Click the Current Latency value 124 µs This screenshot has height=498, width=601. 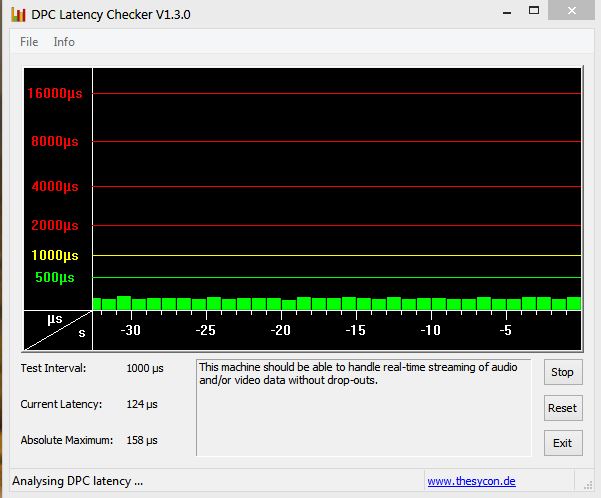point(142,404)
